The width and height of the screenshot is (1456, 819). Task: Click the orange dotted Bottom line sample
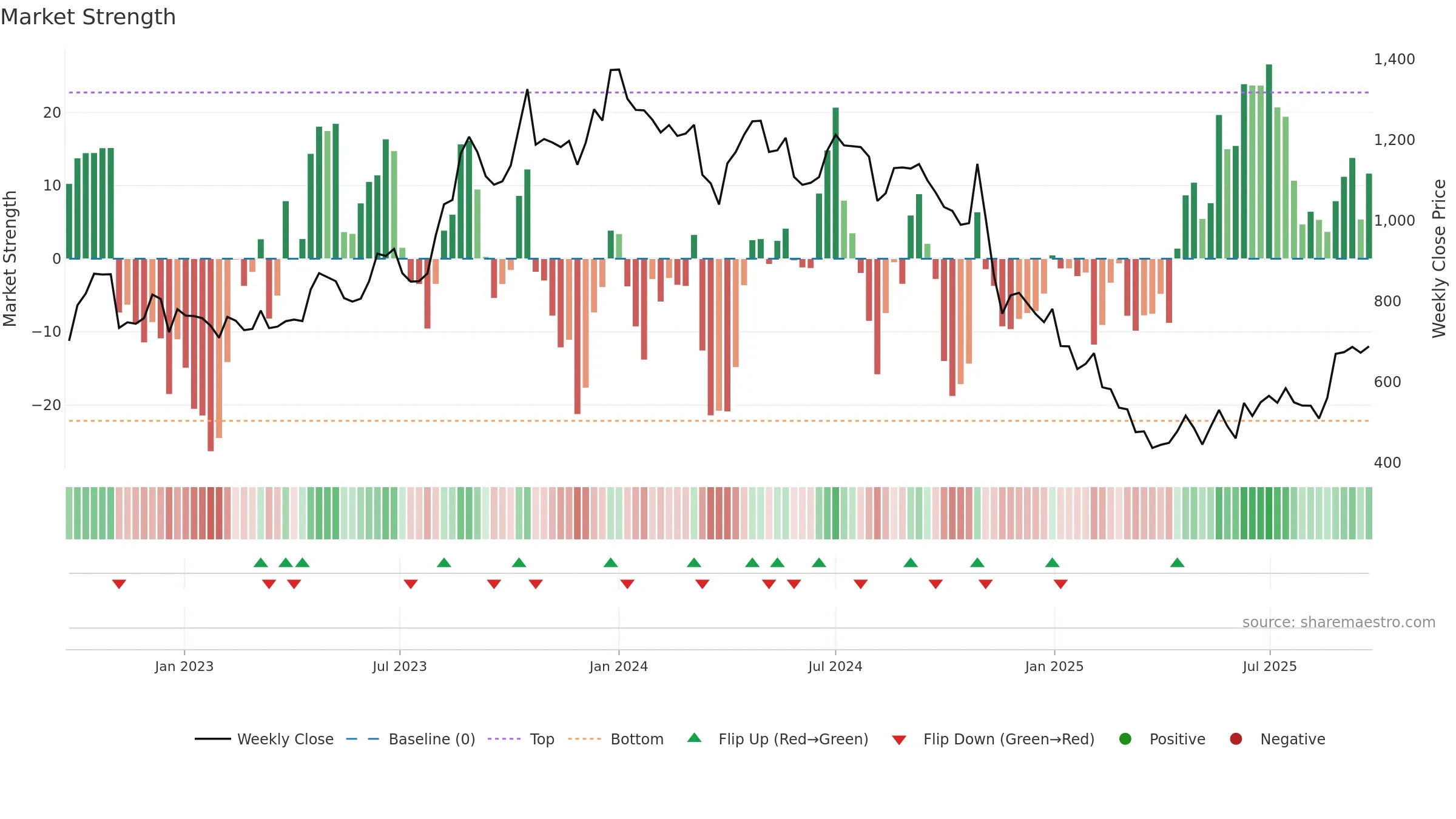[584, 739]
